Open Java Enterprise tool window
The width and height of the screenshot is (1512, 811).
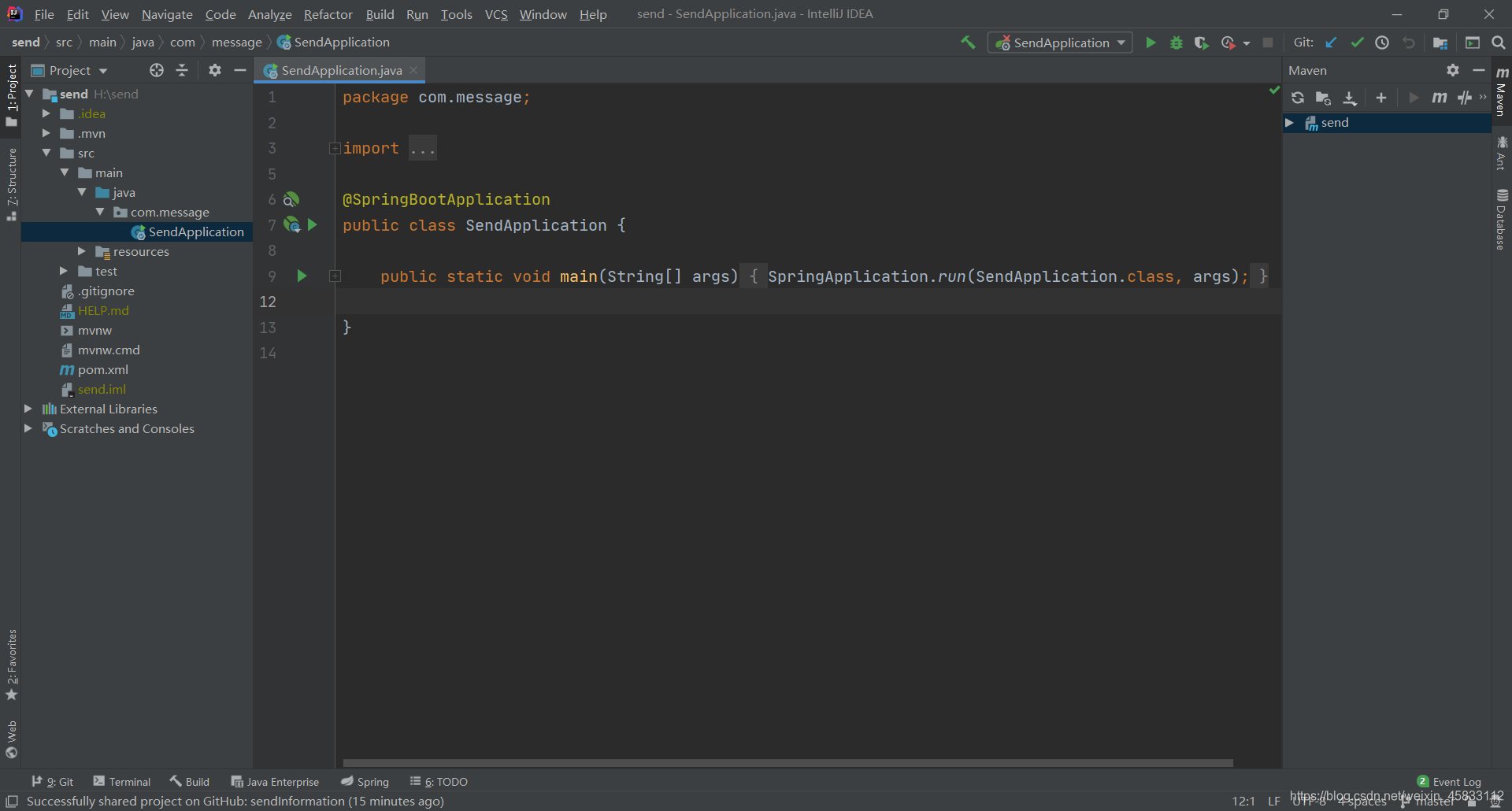click(275, 781)
